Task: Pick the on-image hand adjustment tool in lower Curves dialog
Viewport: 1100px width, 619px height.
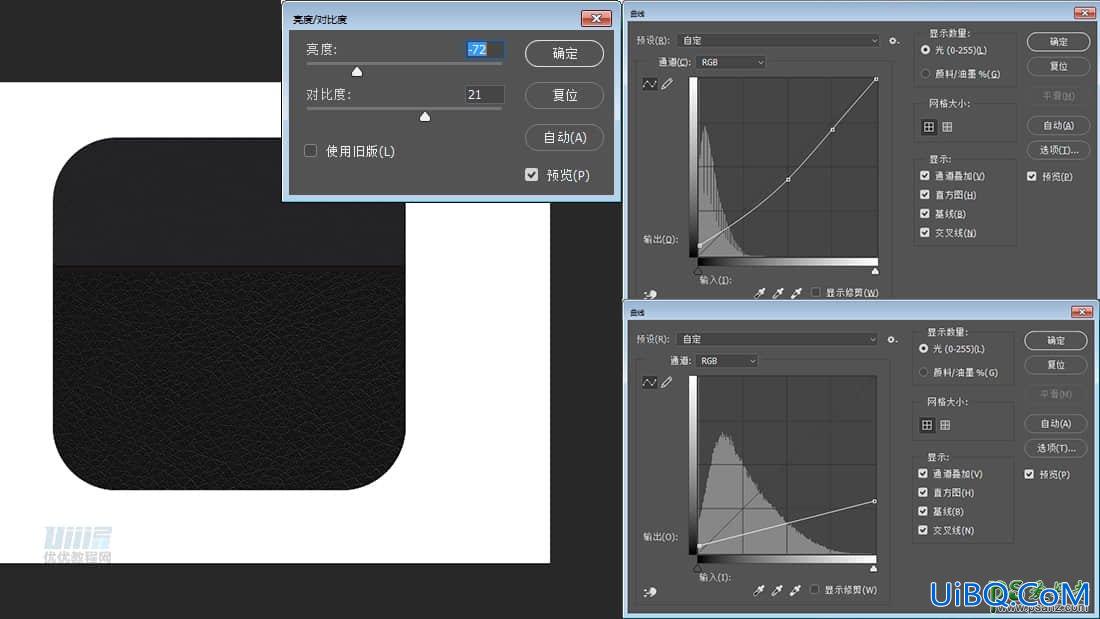Action: 650,592
